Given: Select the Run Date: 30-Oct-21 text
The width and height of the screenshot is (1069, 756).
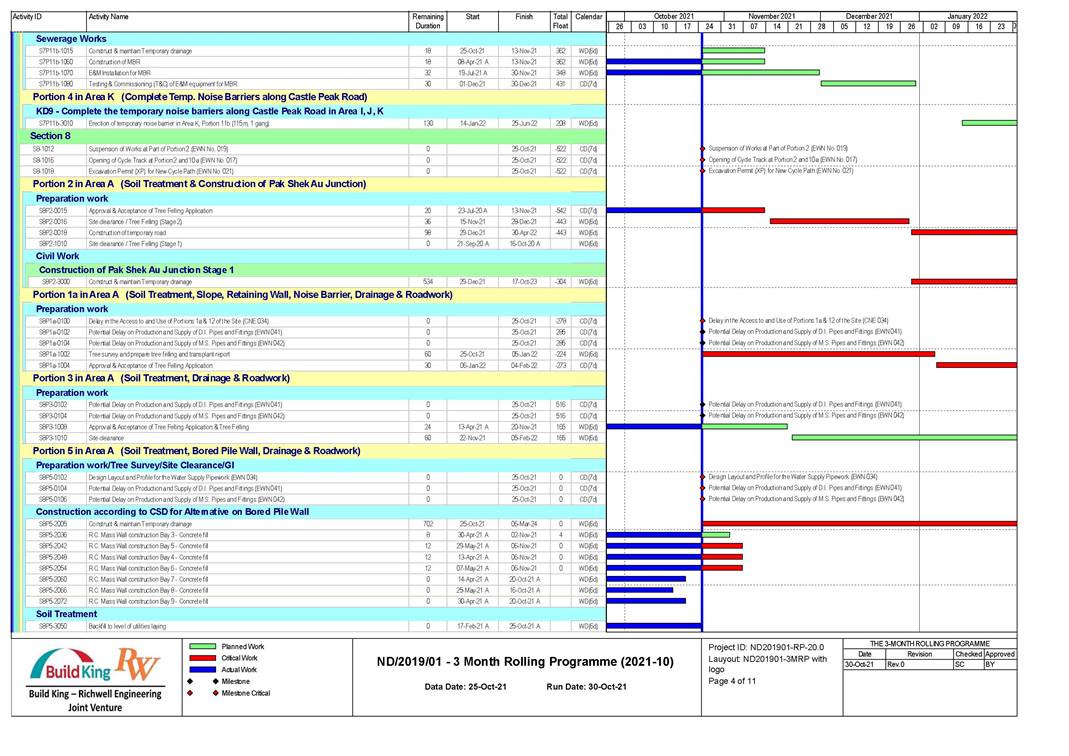Looking at the screenshot, I should tap(586, 687).
